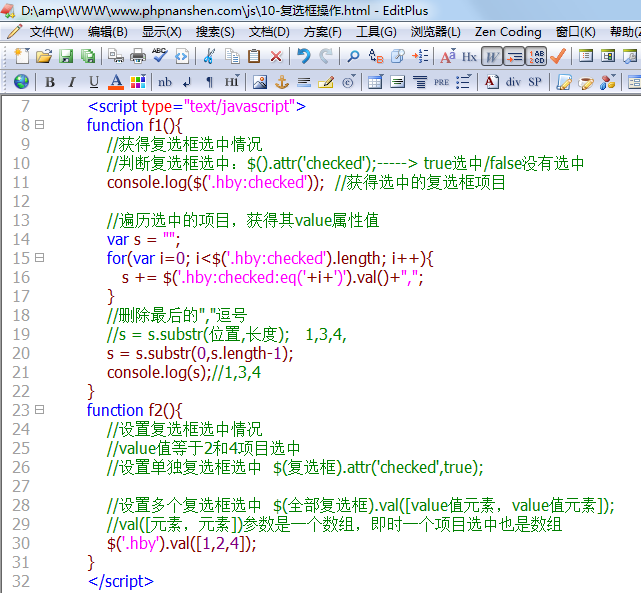The height and width of the screenshot is (593, 641).
Task: Insert nb non-breaking space icon
Action: pyautogui.click(x=165, y=82)
